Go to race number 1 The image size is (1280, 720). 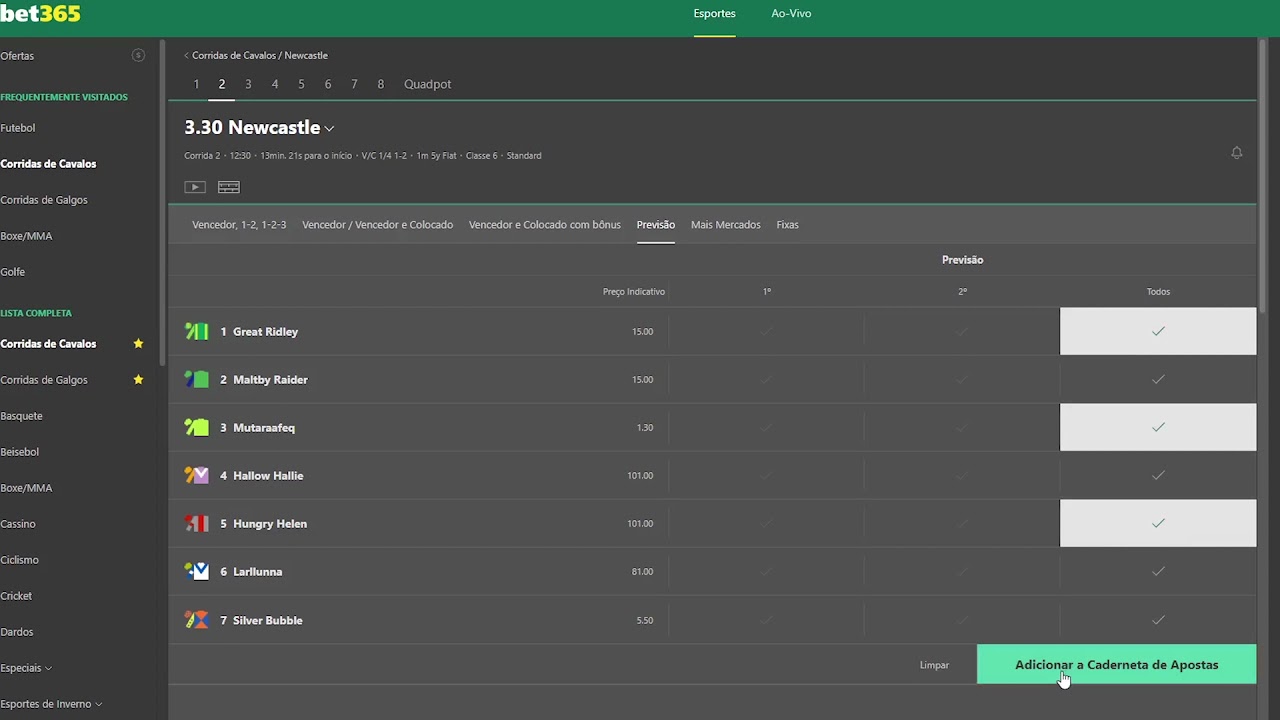pyautogui.click(x=196, y=84)
